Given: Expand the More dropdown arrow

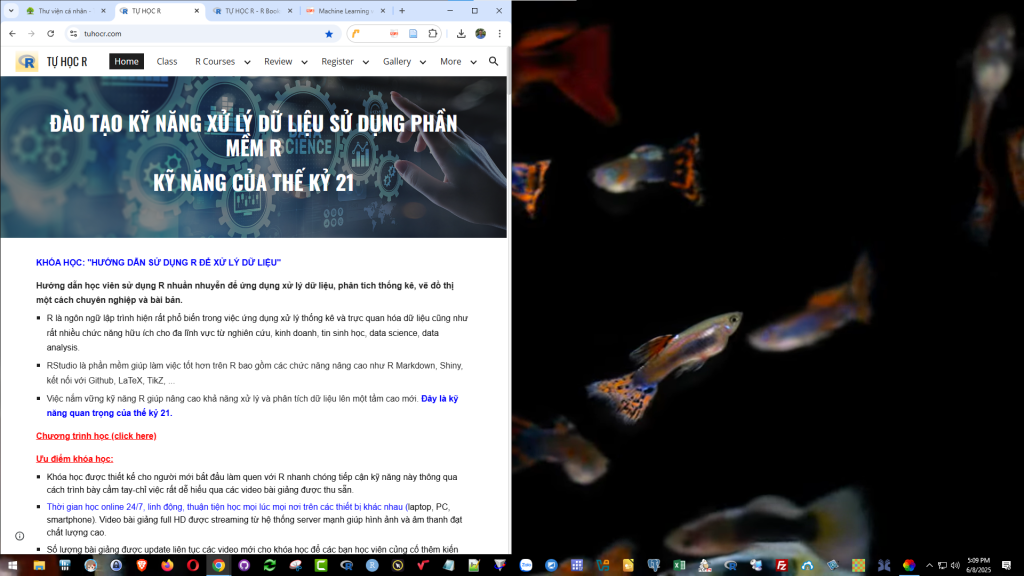Looking at the screenshot, I should [473, 62].
